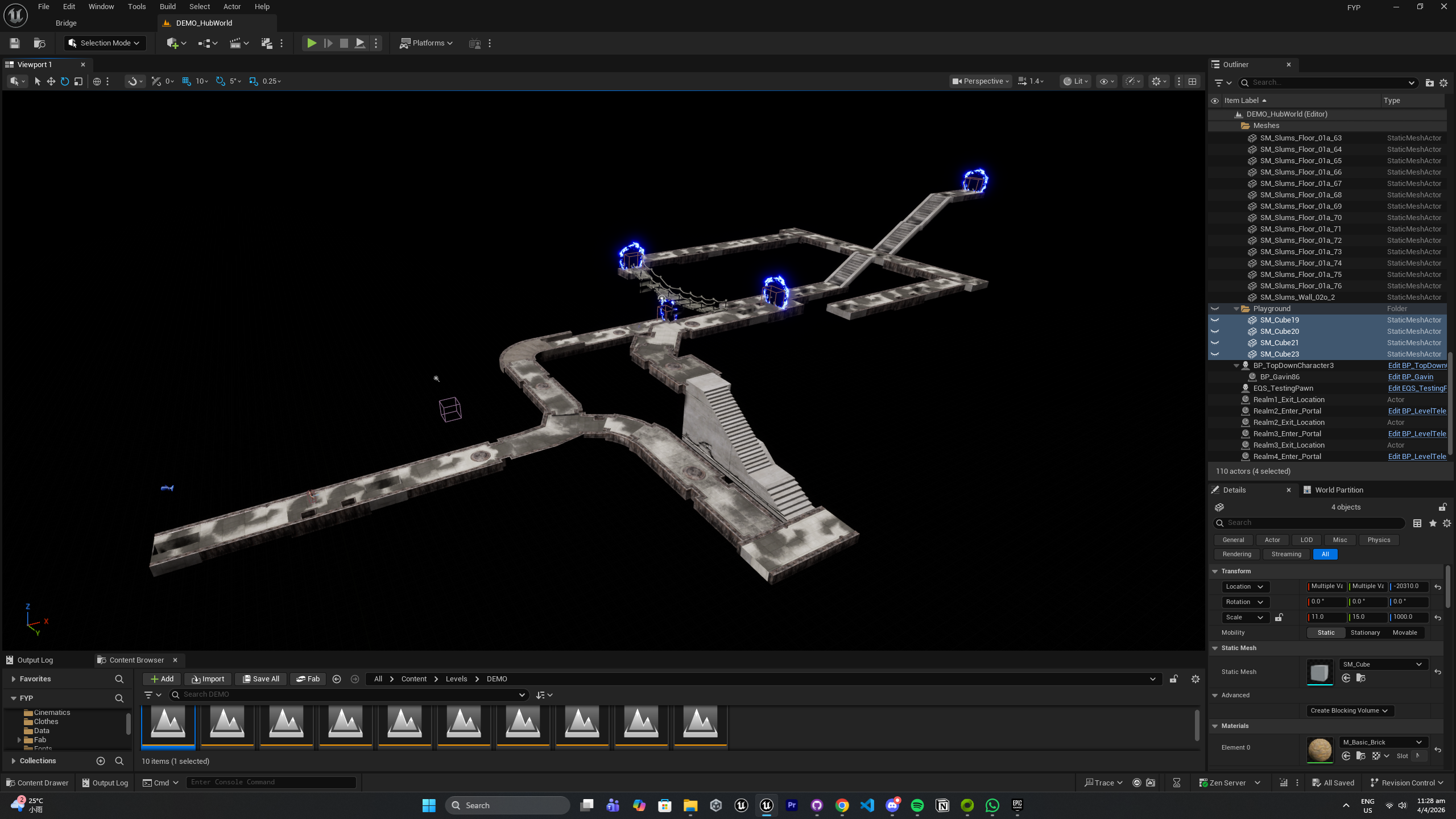Toggle the Playground folder visibility eye
Image resolution: width=1456 pixels, height=819 pixels.
(1215, 309)
